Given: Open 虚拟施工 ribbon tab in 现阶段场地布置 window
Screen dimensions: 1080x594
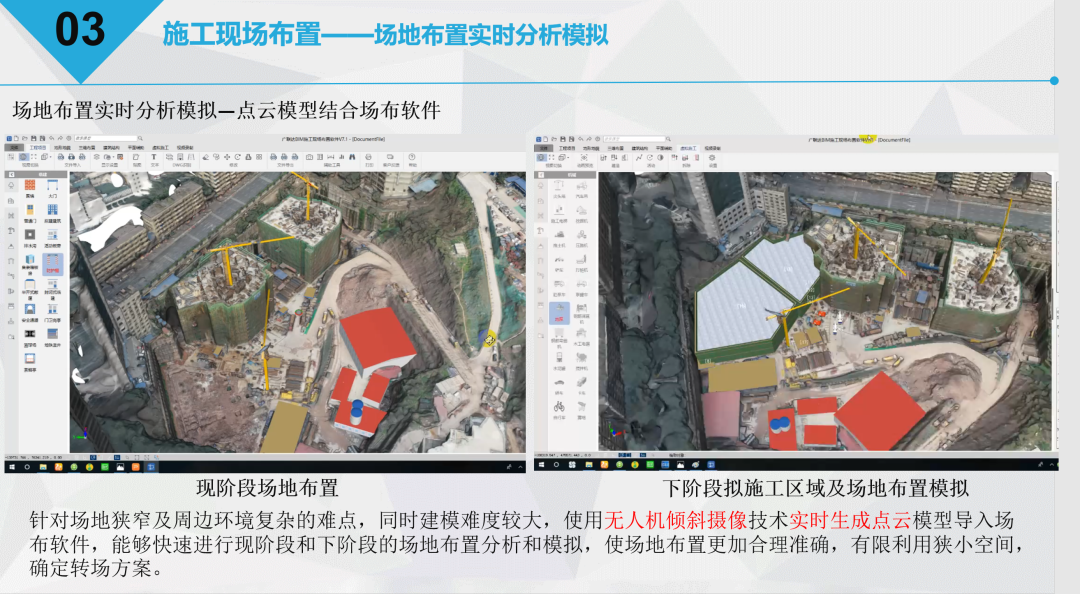Looking at the screenshot, I should (160, 147).
